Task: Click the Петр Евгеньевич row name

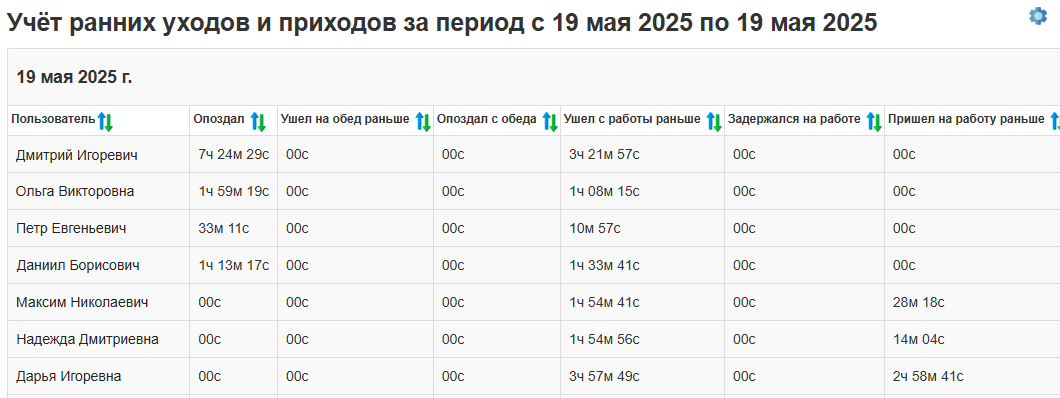Action: [71, 229]
